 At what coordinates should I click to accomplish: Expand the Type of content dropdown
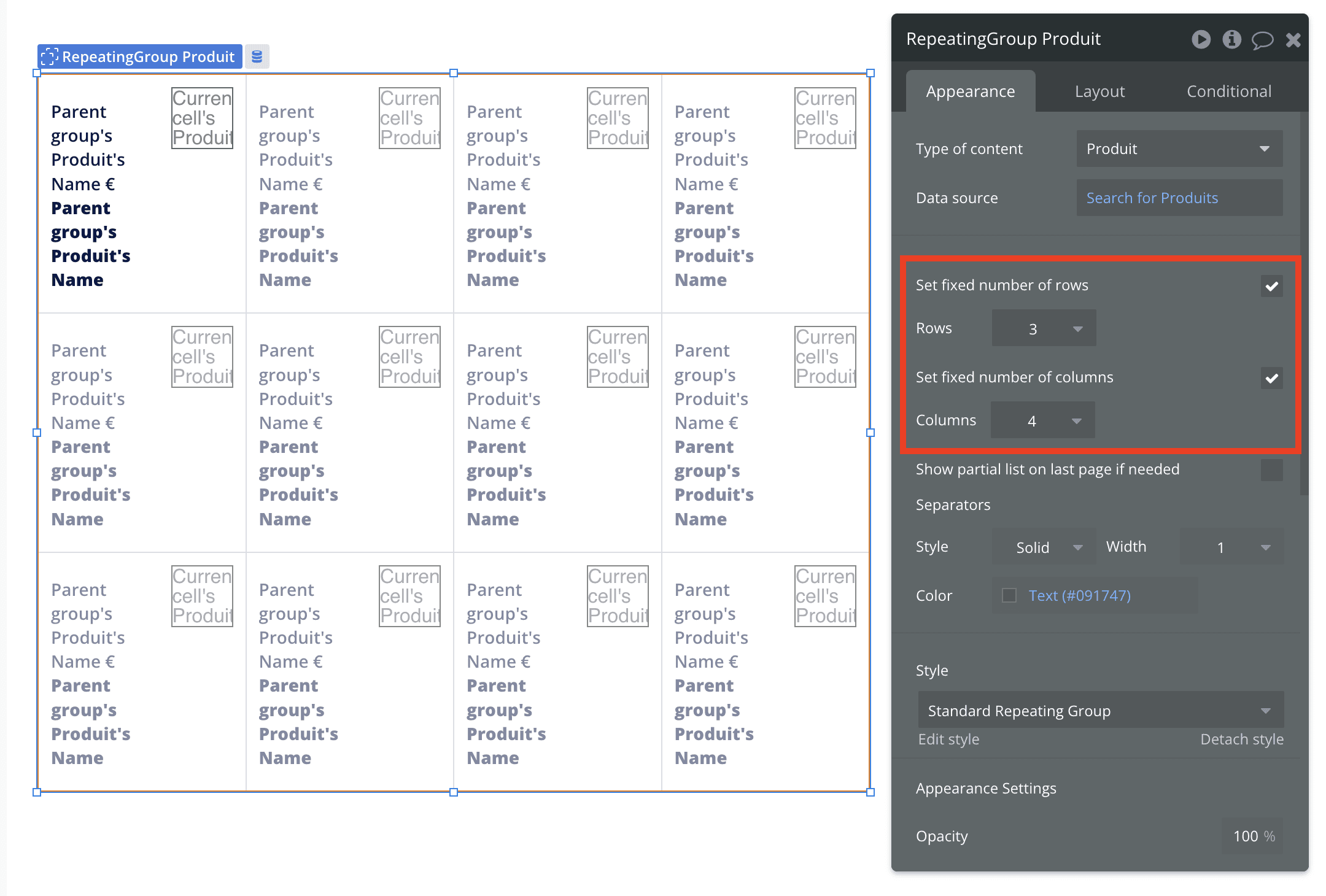pyautogui.click(x=1179, y=149)
